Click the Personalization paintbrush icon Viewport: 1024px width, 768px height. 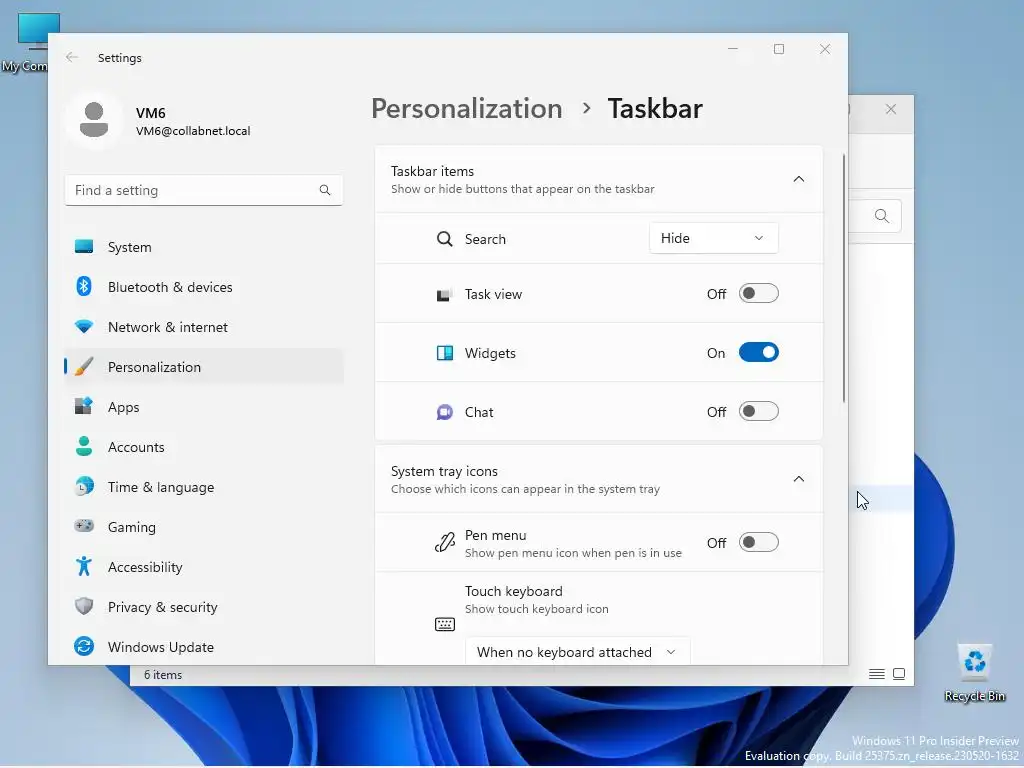pos(84,366)
